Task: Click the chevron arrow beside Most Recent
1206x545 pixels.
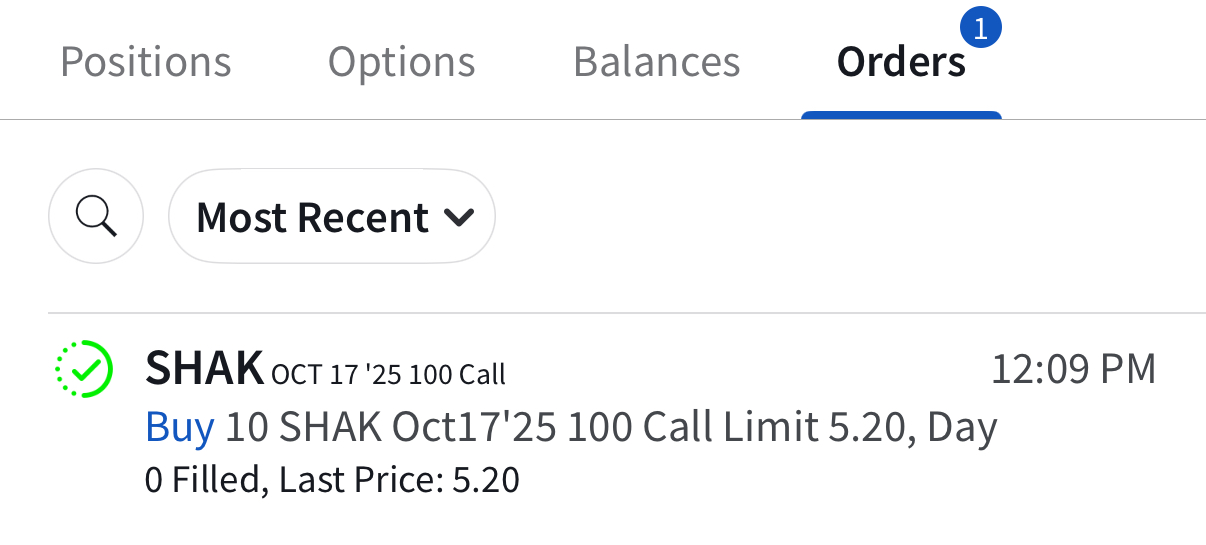Action: (459, 218)
